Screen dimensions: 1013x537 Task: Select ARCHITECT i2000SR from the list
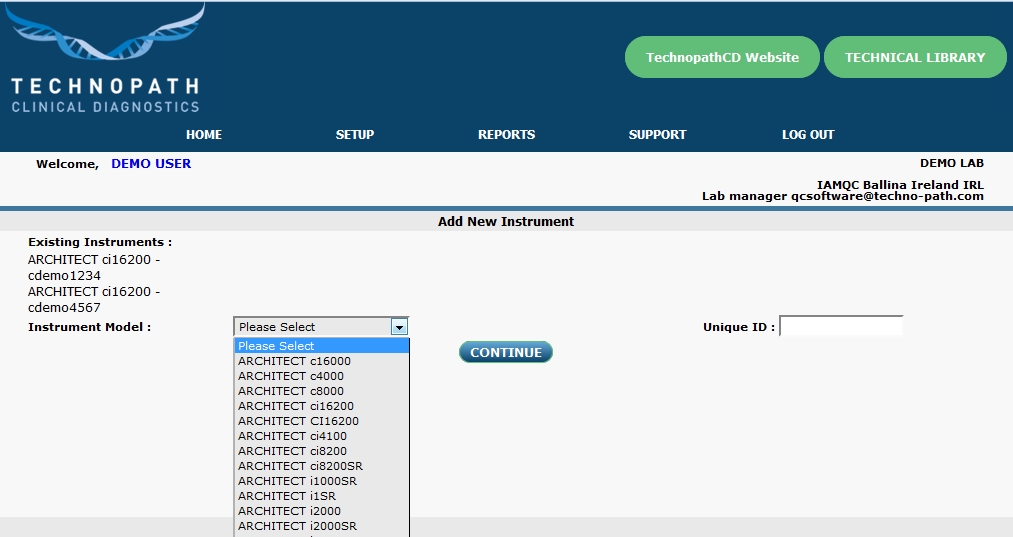tap(321, 525)
